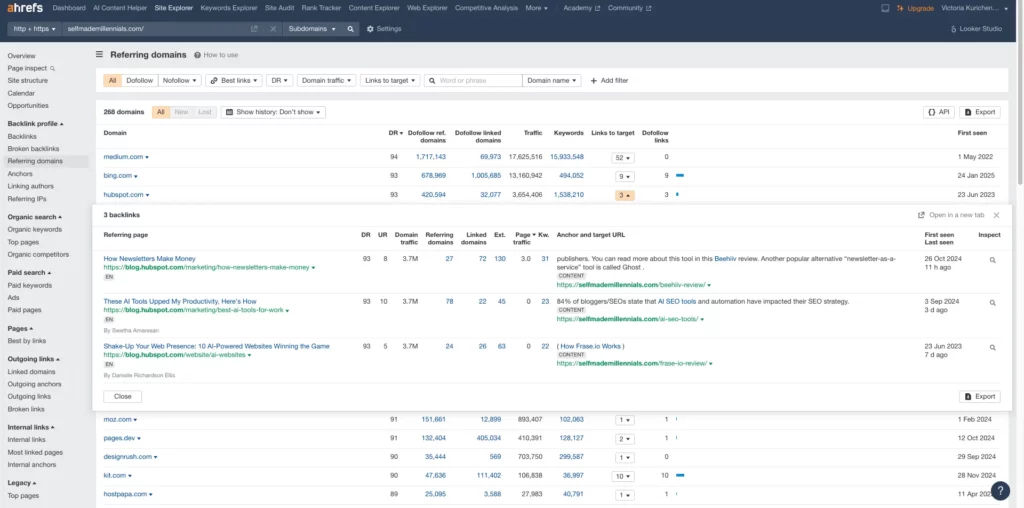Open the Academy external link

coord(581,8)
